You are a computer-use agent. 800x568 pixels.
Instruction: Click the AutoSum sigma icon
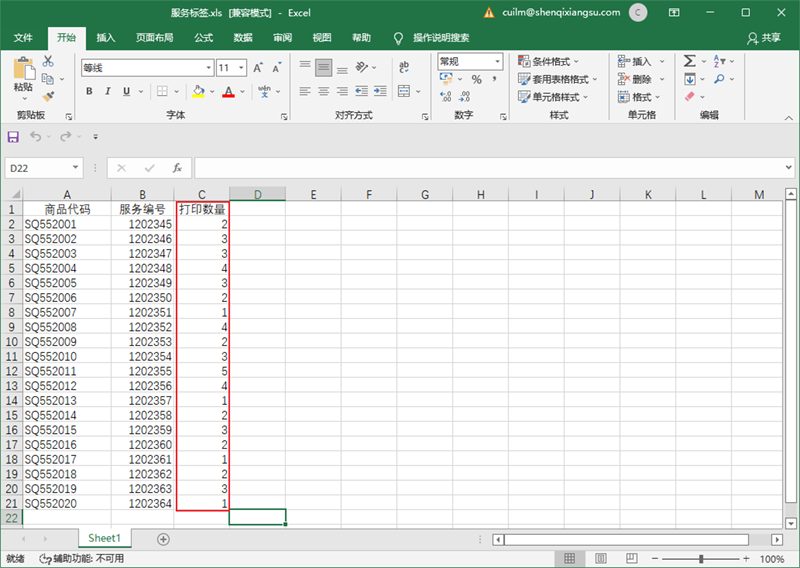tap(690, 61)
